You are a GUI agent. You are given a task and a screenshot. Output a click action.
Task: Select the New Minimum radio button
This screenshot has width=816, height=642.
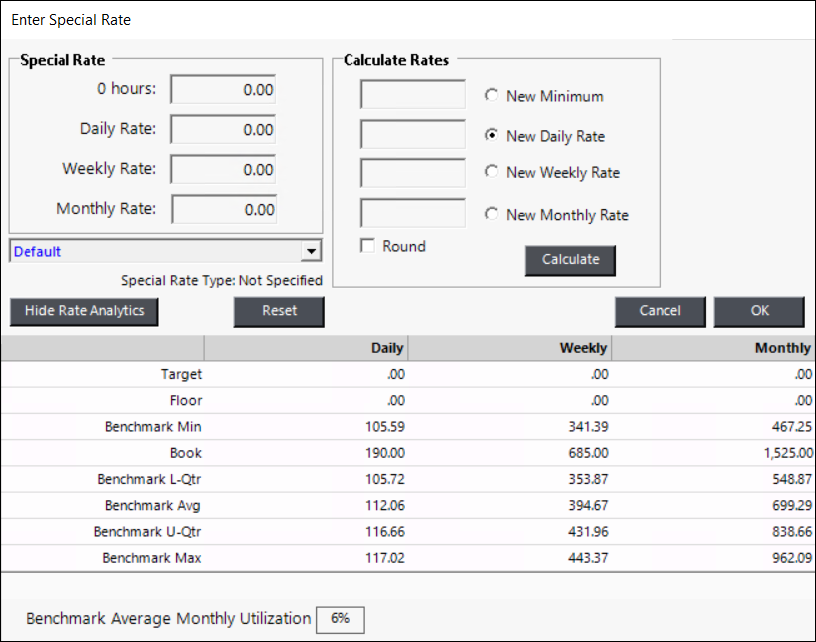click(491, 96)
